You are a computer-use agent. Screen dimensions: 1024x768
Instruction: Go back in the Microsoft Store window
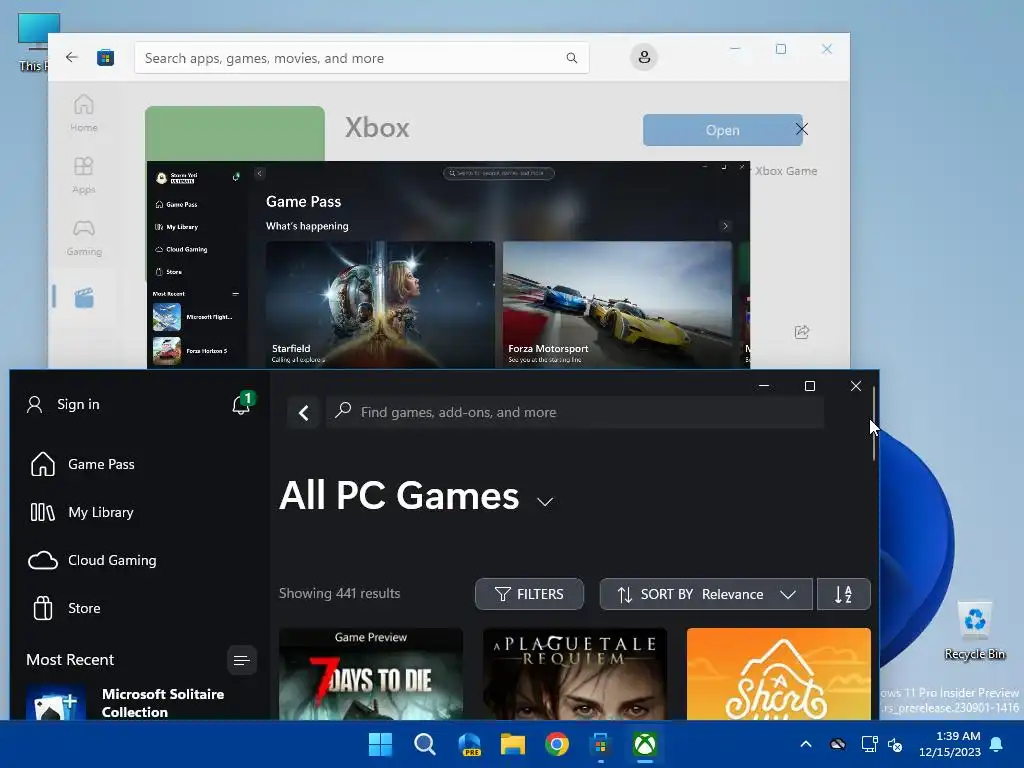click(72, 57)
